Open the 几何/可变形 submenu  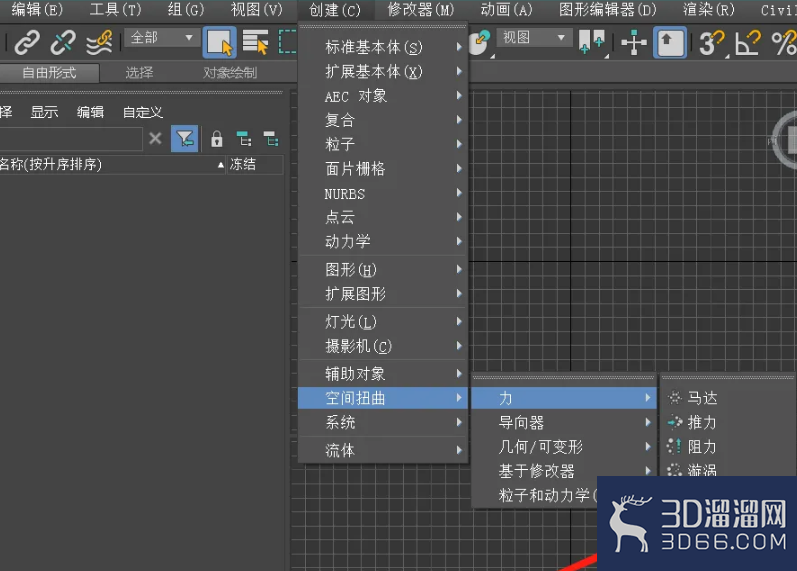(x=564, y=447)
